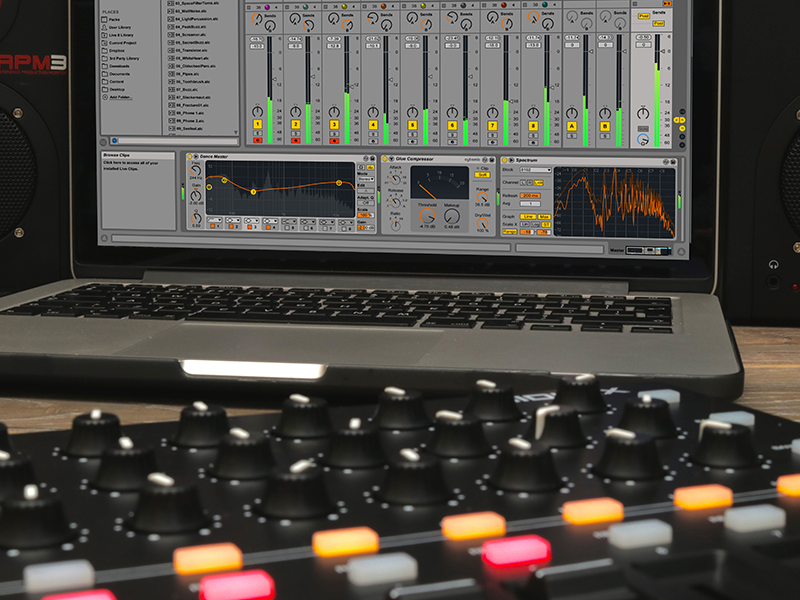Click Glue Compressor Dry/Wet knob
This screenshot has width=800, height=600.
pyautogui.click(x=482, y=224)
